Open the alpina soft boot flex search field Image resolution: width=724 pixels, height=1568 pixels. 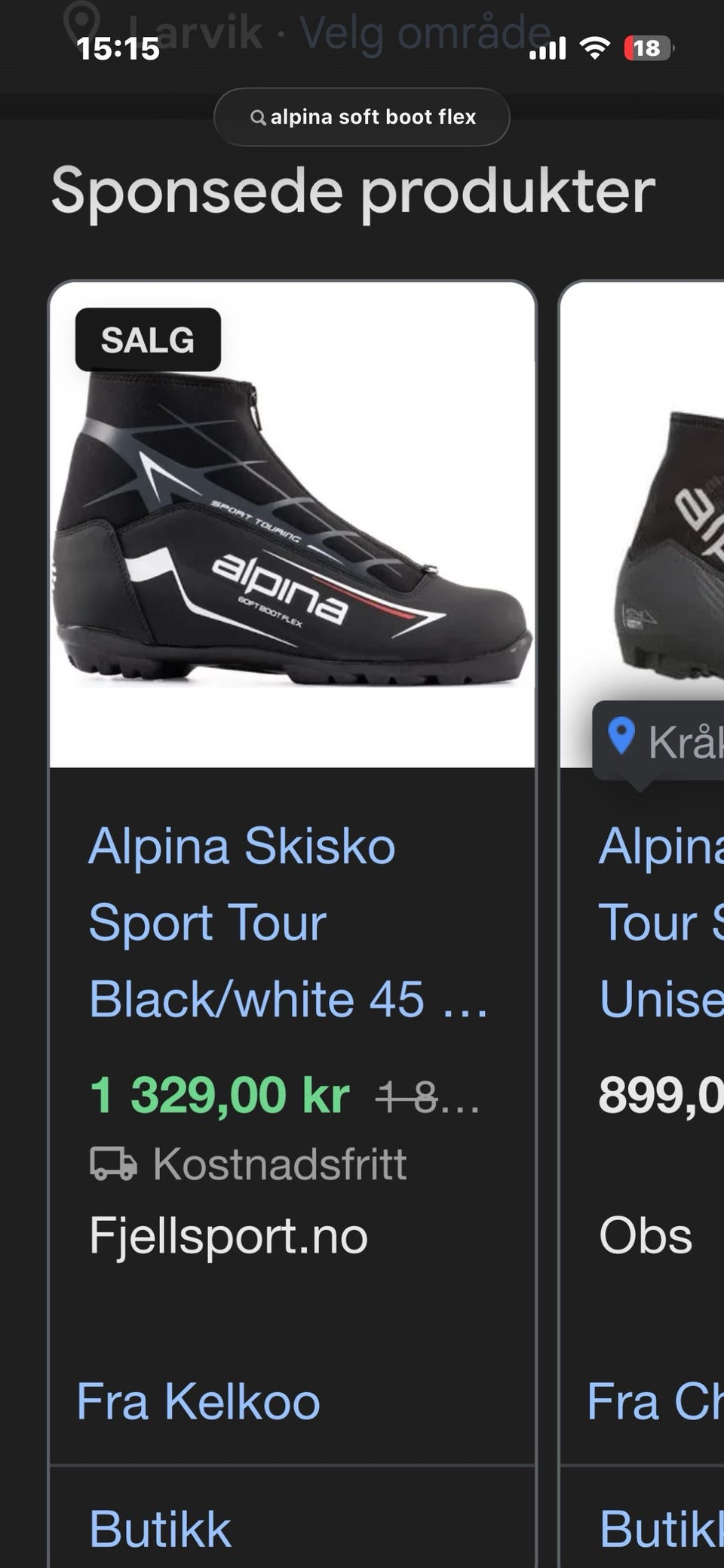362,117
